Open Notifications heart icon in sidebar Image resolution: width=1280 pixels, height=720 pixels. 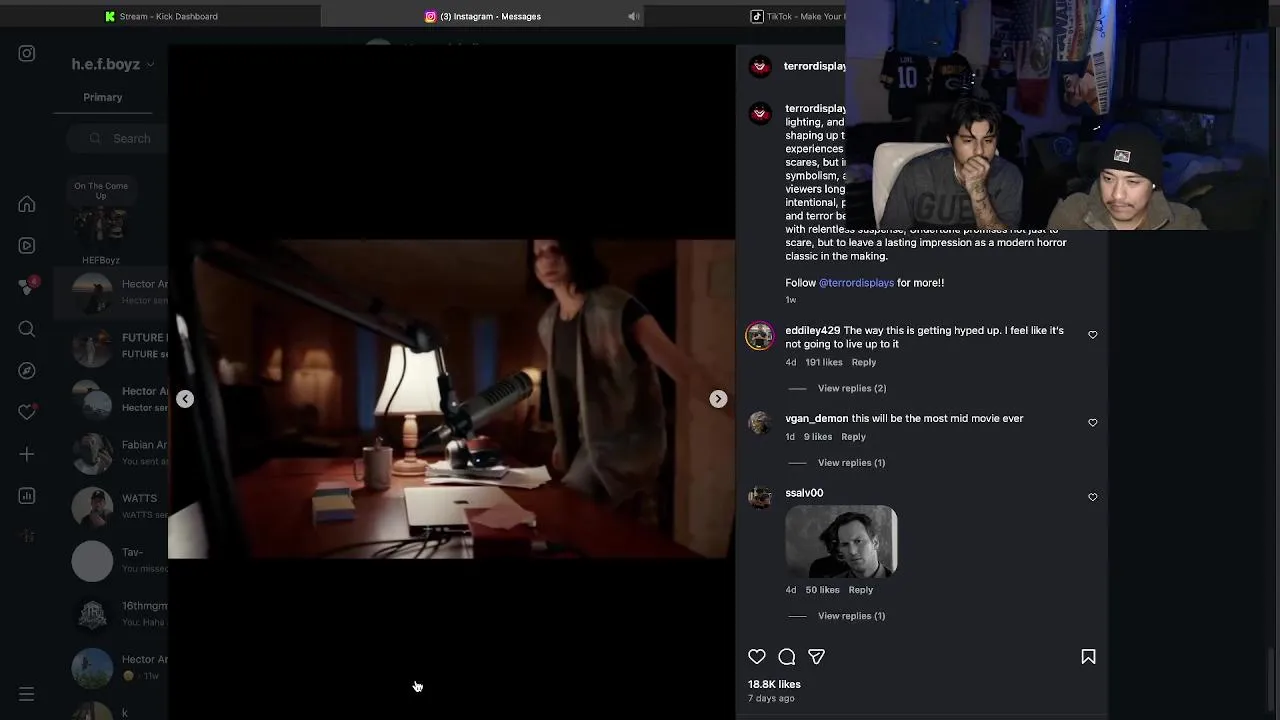[27, 412]
